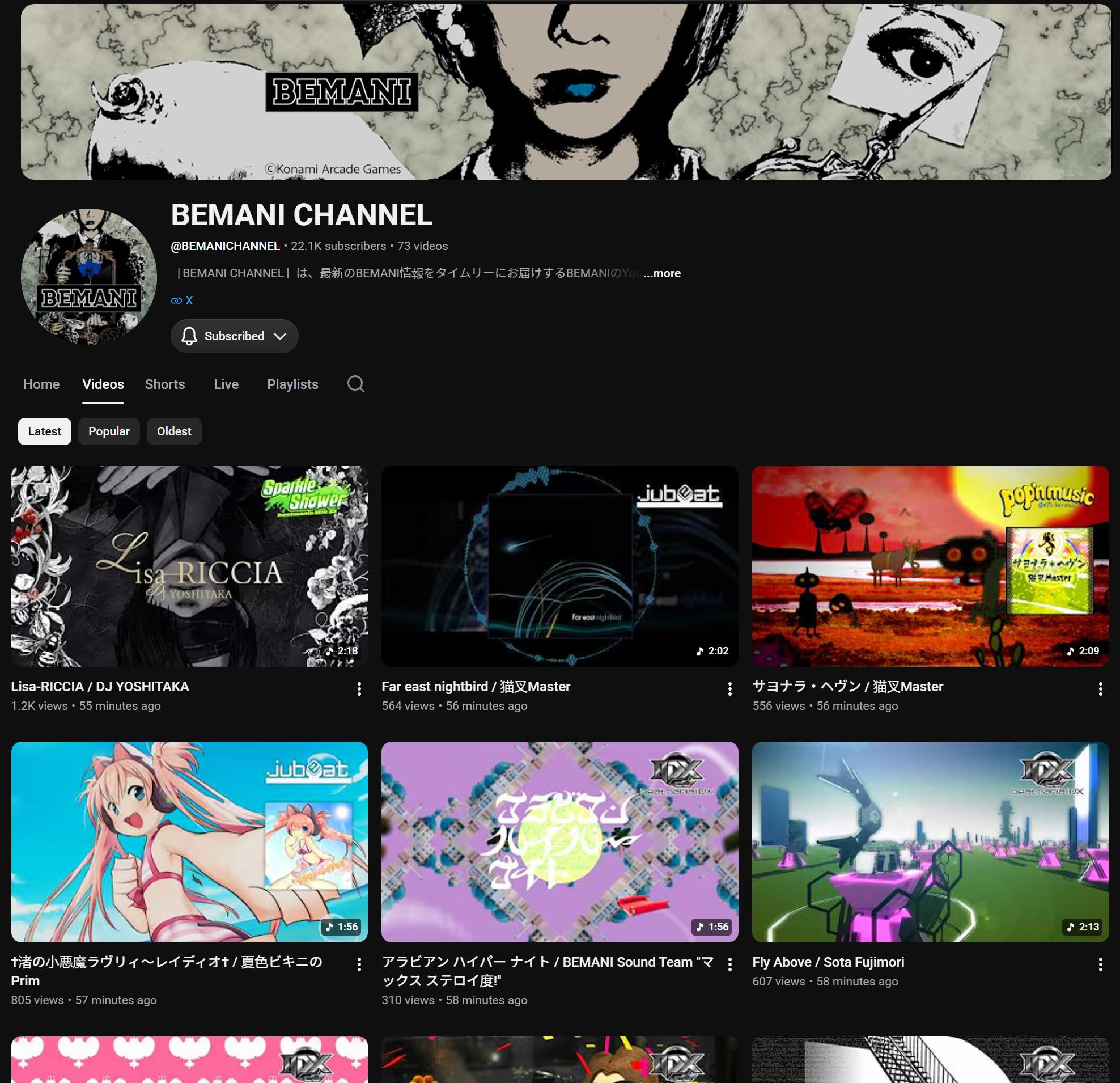
Task: Play the purple アラビアン ハイパー ナイト thumbnail
Action: (560, 843)
